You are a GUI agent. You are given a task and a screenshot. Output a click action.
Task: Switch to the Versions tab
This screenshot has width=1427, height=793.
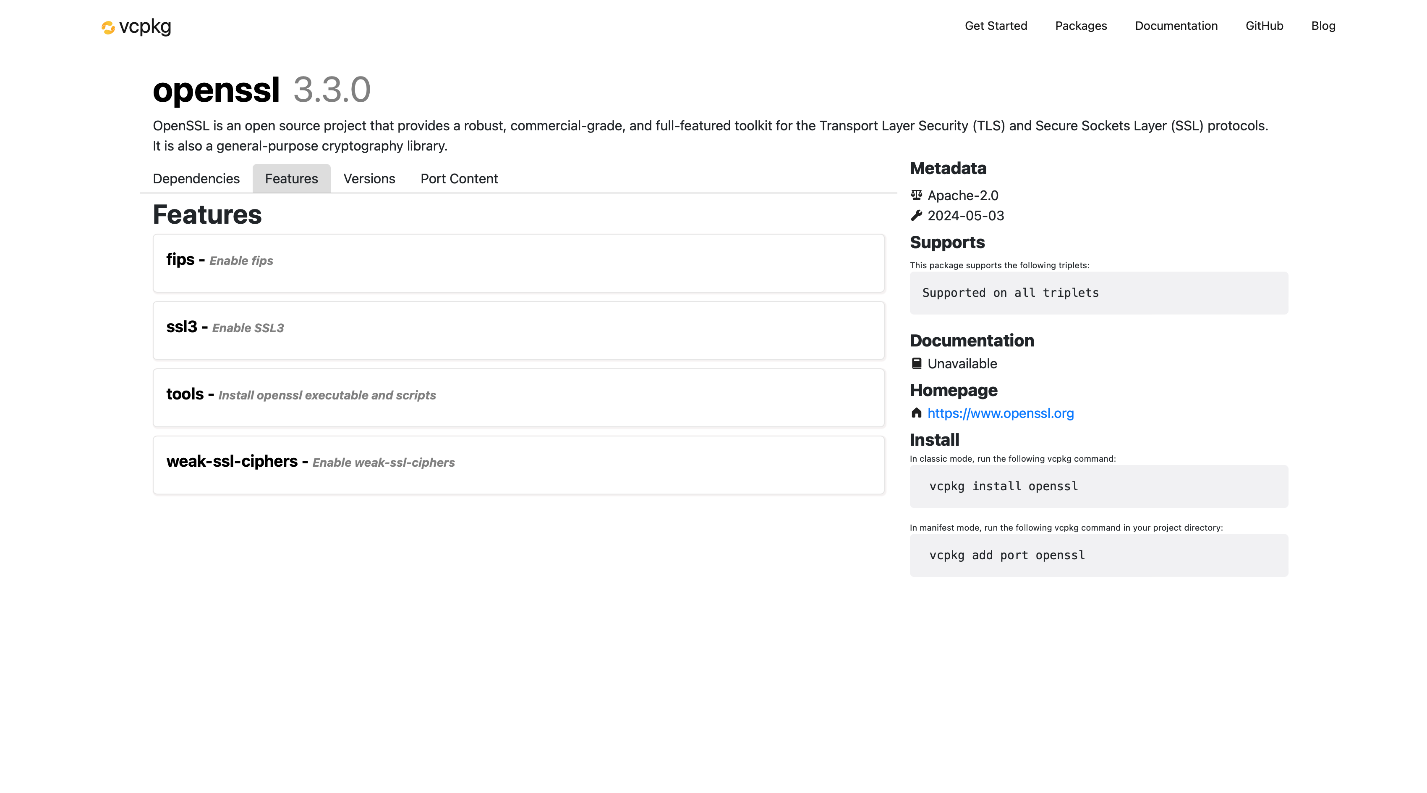pyautogui.click(x=369, y=178)
